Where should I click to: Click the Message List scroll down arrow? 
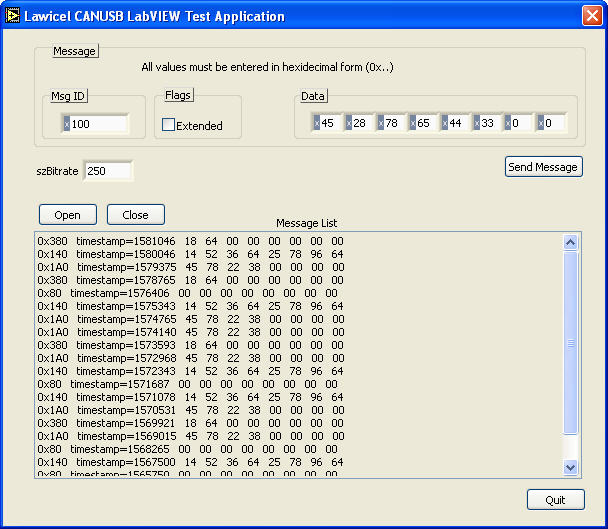[571, 466]
